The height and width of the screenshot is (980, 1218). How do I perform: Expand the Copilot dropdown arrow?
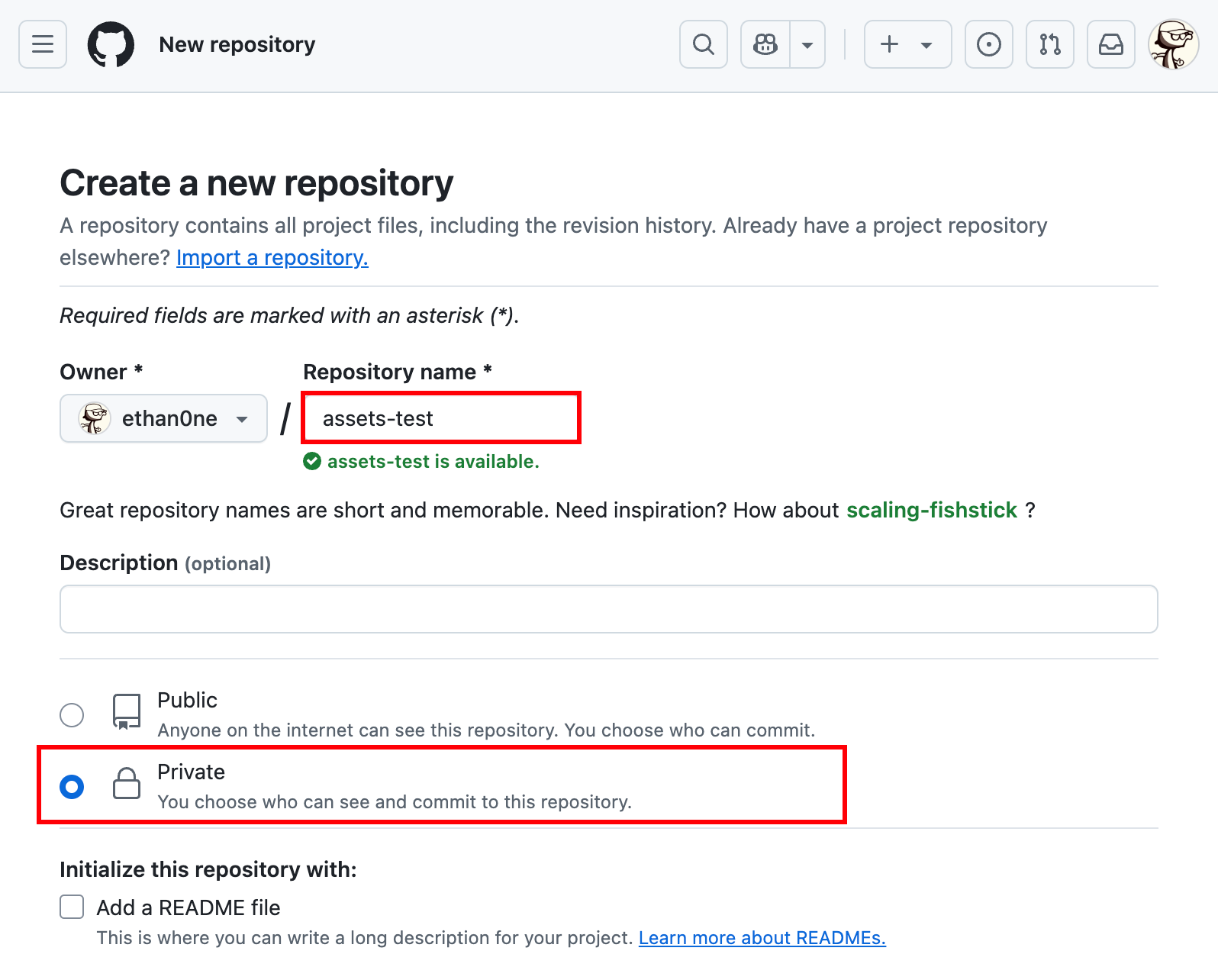(807, 44)
